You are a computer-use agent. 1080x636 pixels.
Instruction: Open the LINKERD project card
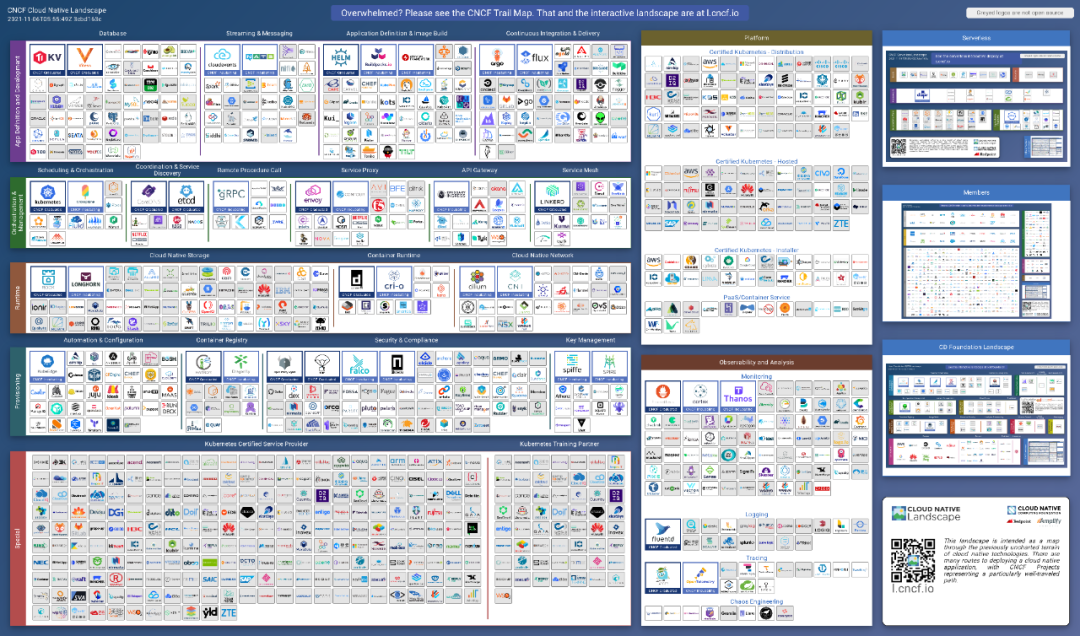click(x=552, y=197)
